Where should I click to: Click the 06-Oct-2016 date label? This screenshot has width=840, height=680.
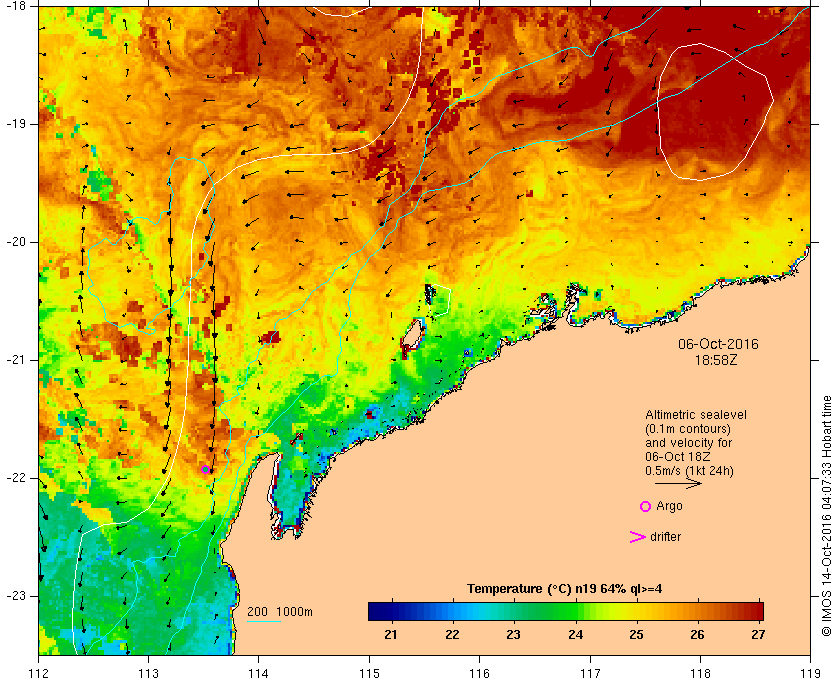(718, 344)
